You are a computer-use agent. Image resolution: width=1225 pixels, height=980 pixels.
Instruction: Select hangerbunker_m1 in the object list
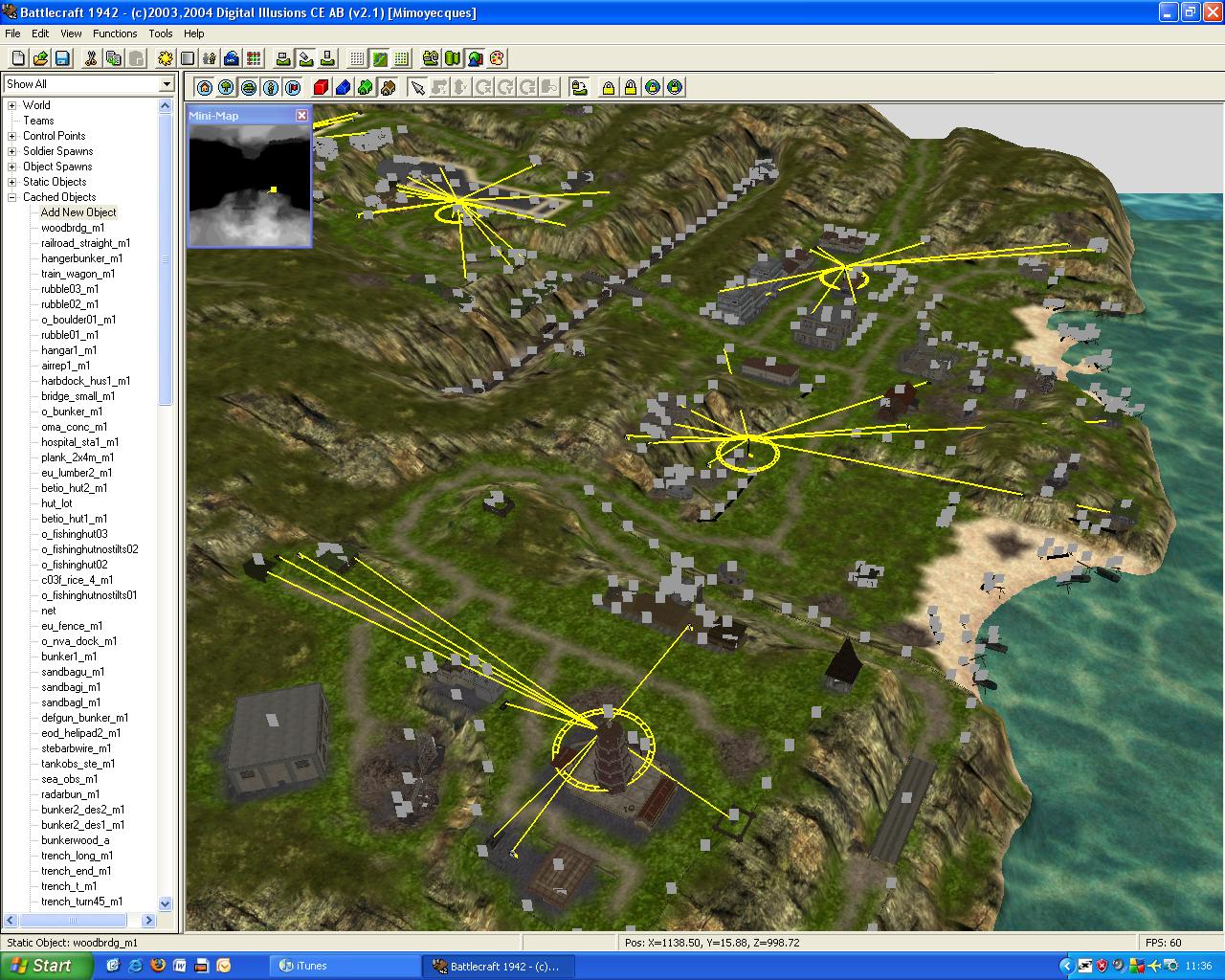coord(81,258)
